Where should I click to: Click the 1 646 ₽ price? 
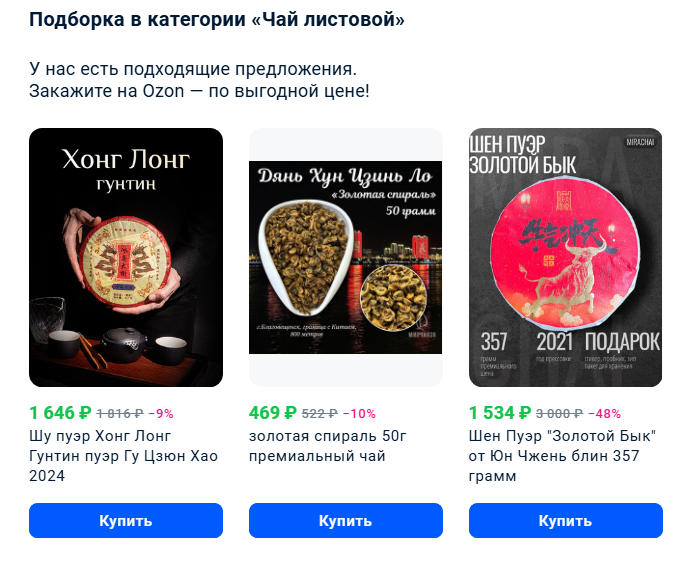point(60,413)
